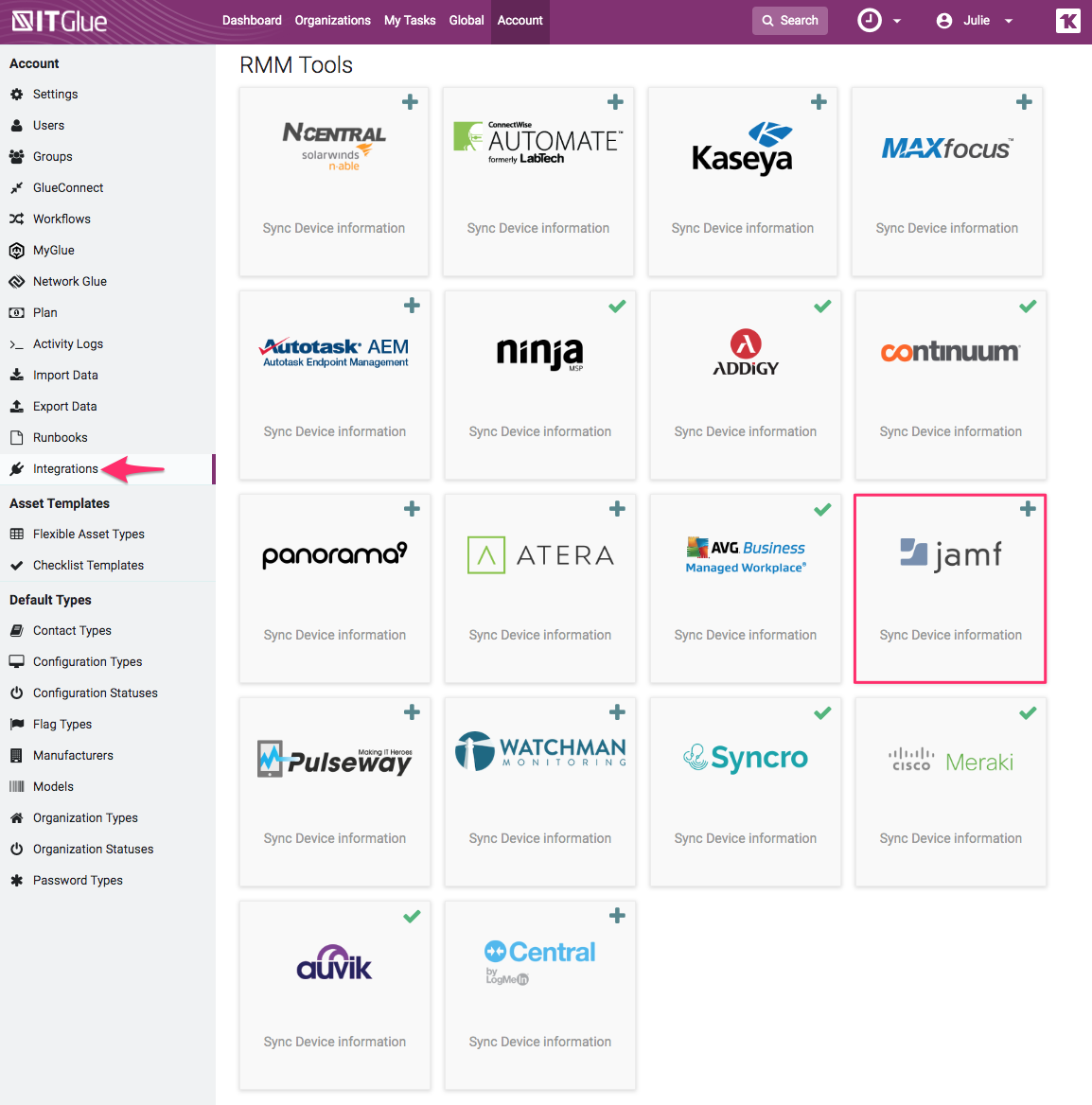The width and height of the screenshot is (1092, 1105).
Task: Click the Search box in header
Action: pyautogui.click(x=789, y=21)
